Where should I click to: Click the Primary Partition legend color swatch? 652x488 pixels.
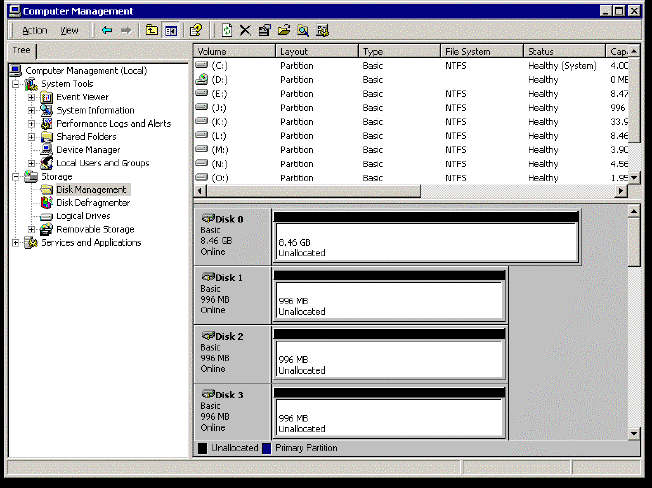pyautogui.click(x=266, y=448)
